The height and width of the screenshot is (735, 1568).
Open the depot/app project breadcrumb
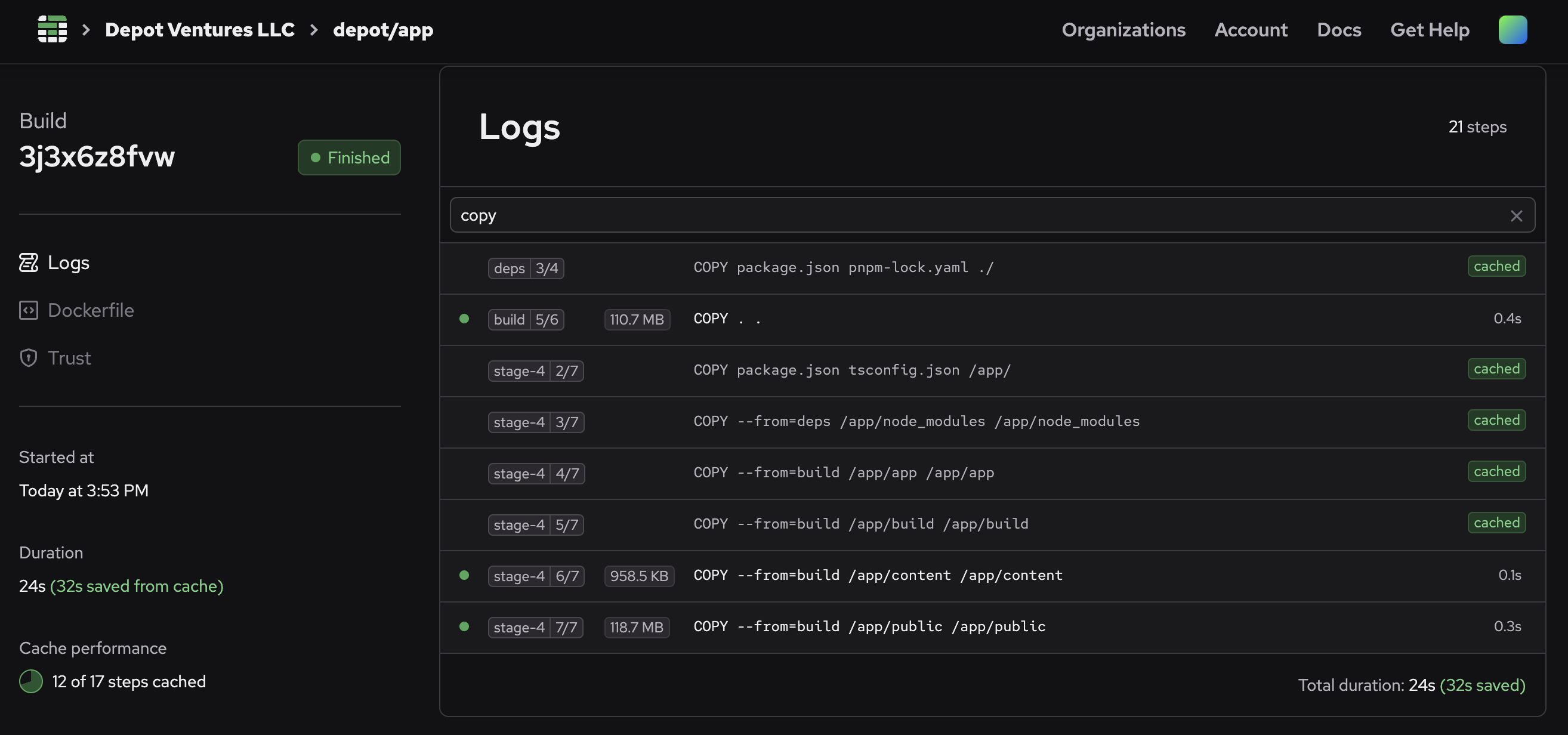pyautogui.click(x=383, y=30)
